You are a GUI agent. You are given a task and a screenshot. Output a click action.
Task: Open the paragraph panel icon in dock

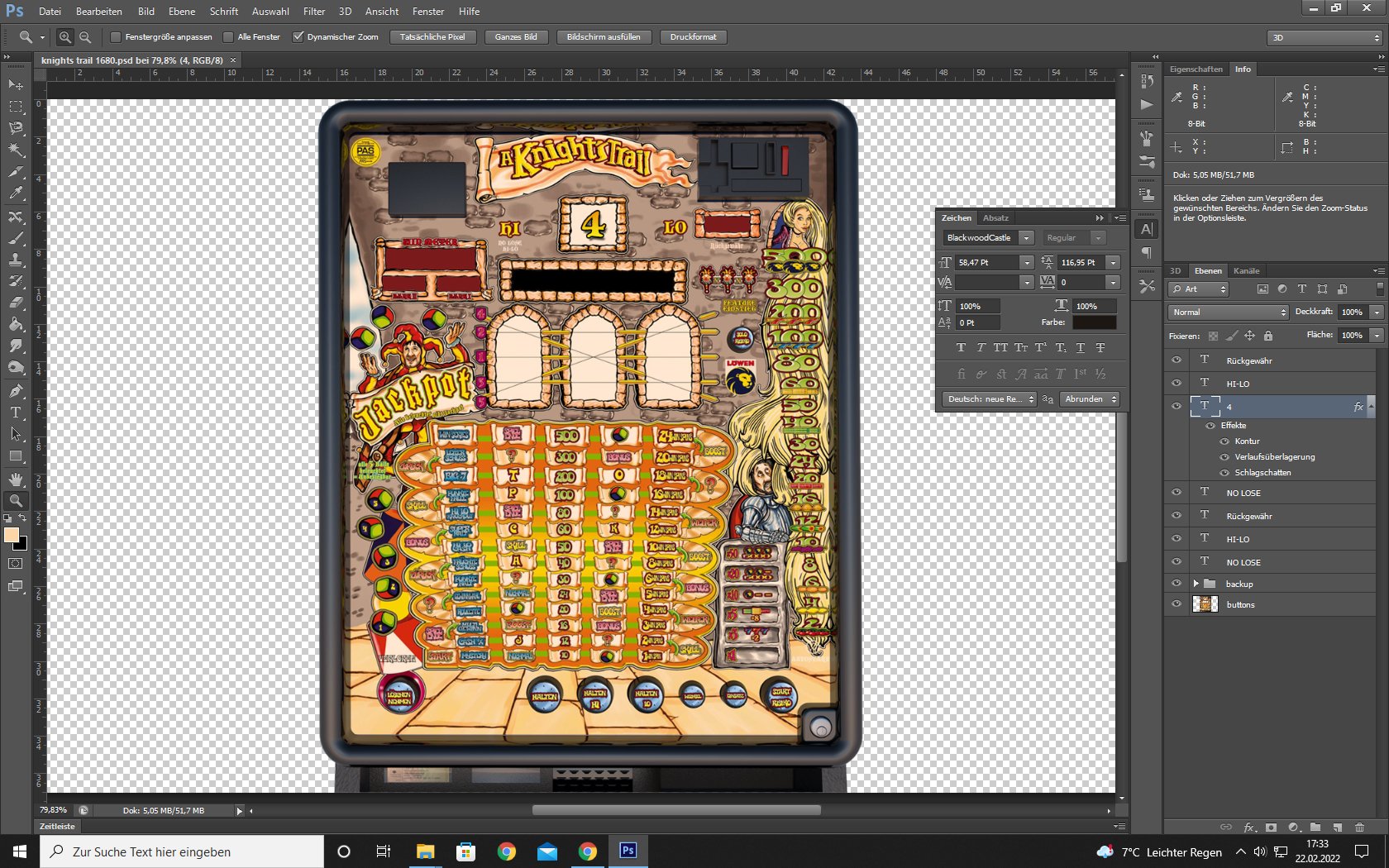click(1147, 253)
